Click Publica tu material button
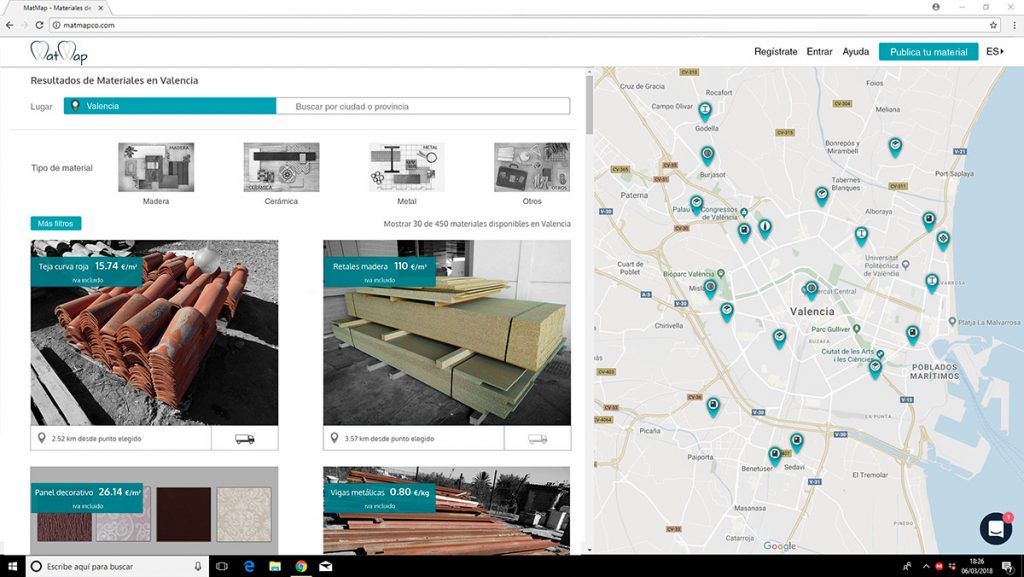 (928, 52)
